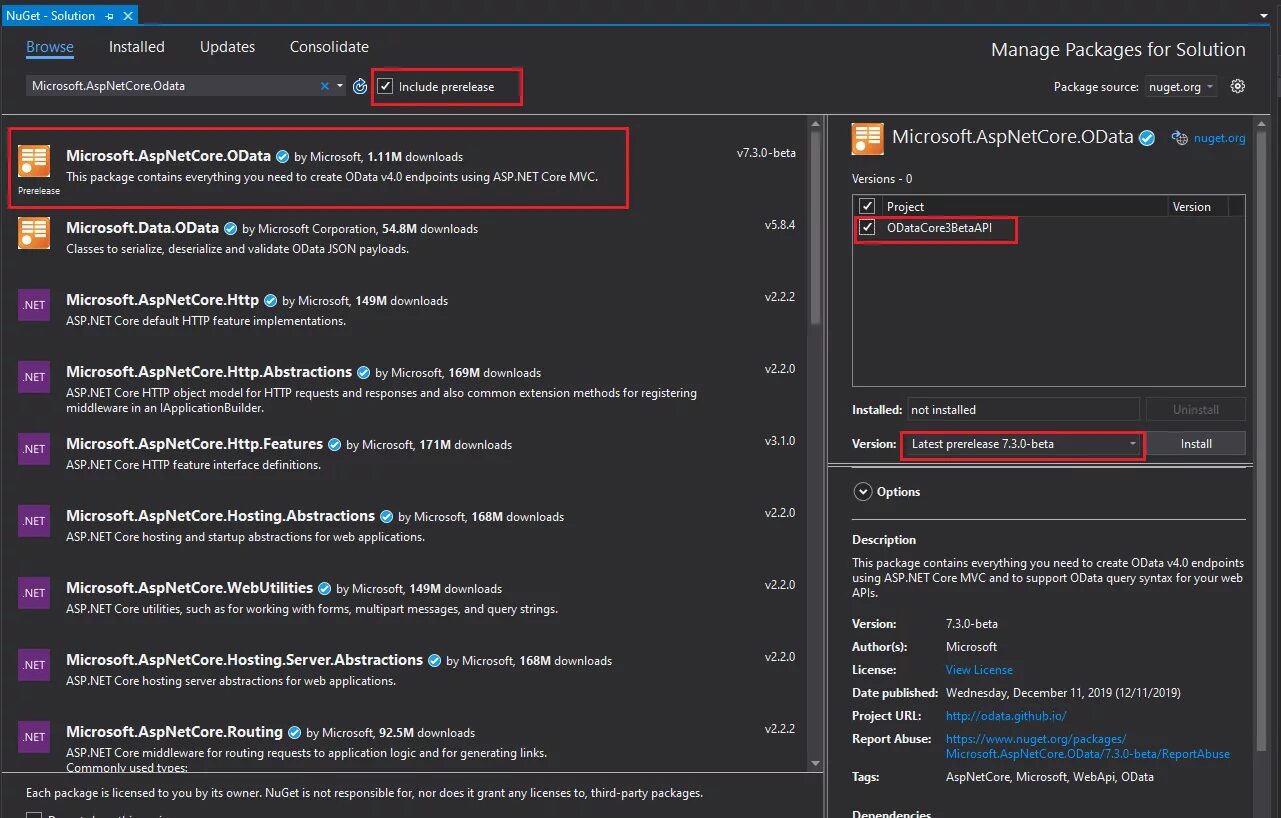Select the Microsoft.AspNetCore.Http package title
Screen dimensions: 1281x818
pyautogui.click(x=162, y=300)
